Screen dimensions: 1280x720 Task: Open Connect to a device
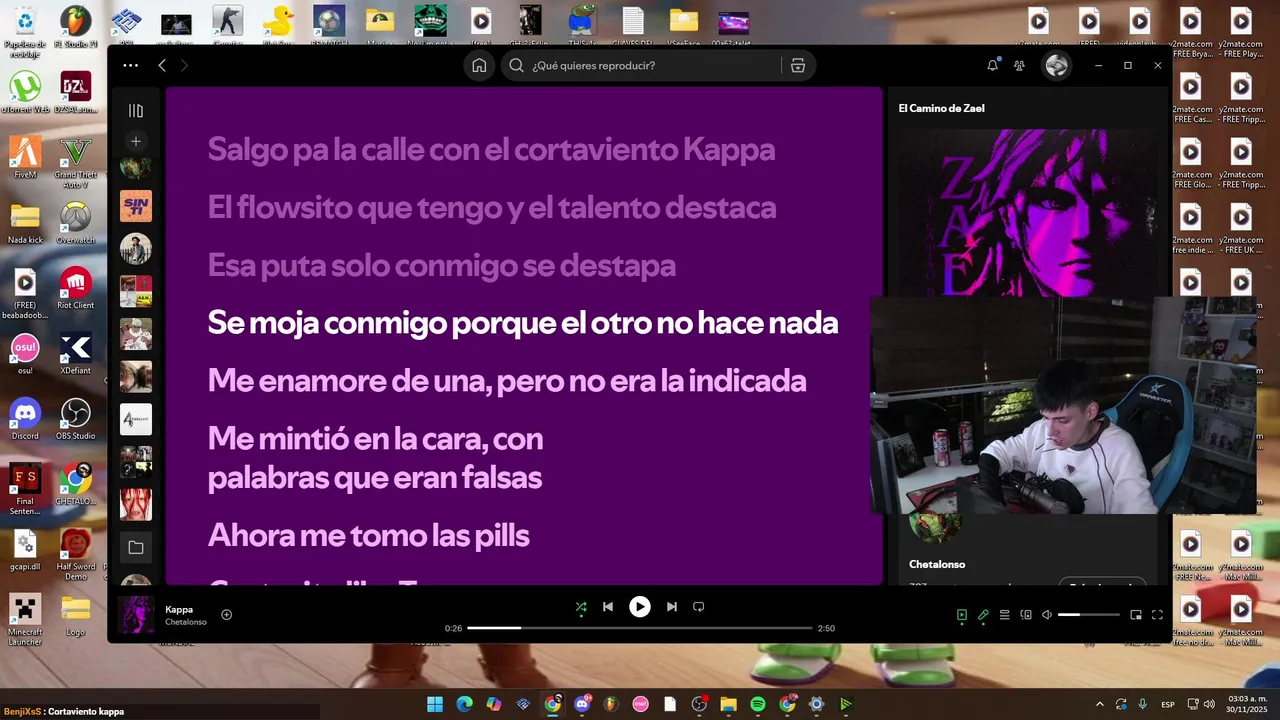[x=1026, y=615]
